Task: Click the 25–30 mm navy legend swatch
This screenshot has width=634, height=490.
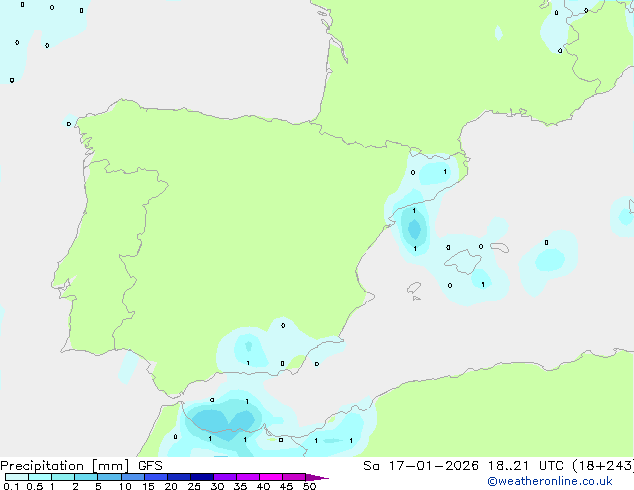Action: [x=201, y=477]
